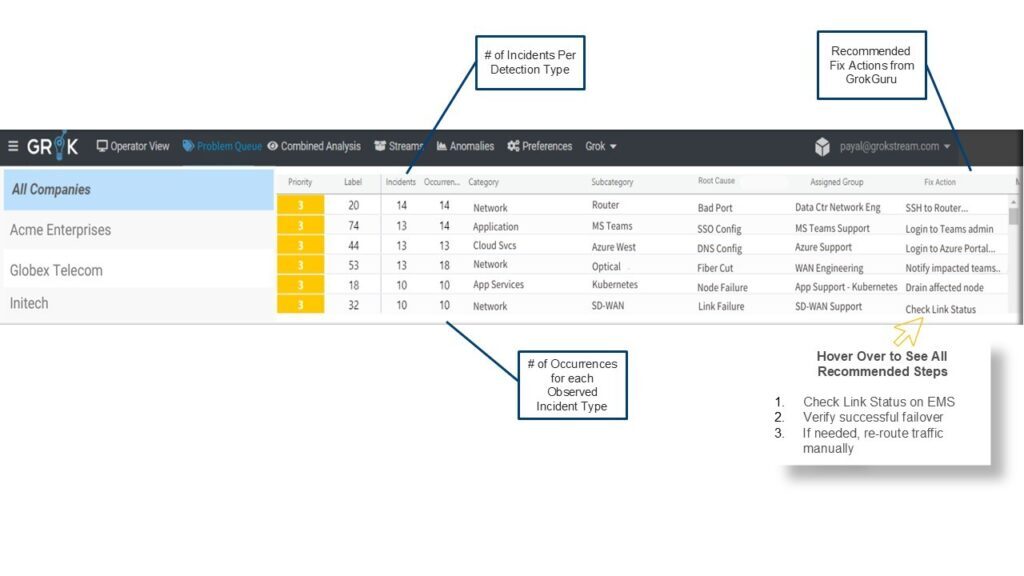Click the Node Failure root cause
Viewport: 1024px width, 576px height.
point(722,287)
